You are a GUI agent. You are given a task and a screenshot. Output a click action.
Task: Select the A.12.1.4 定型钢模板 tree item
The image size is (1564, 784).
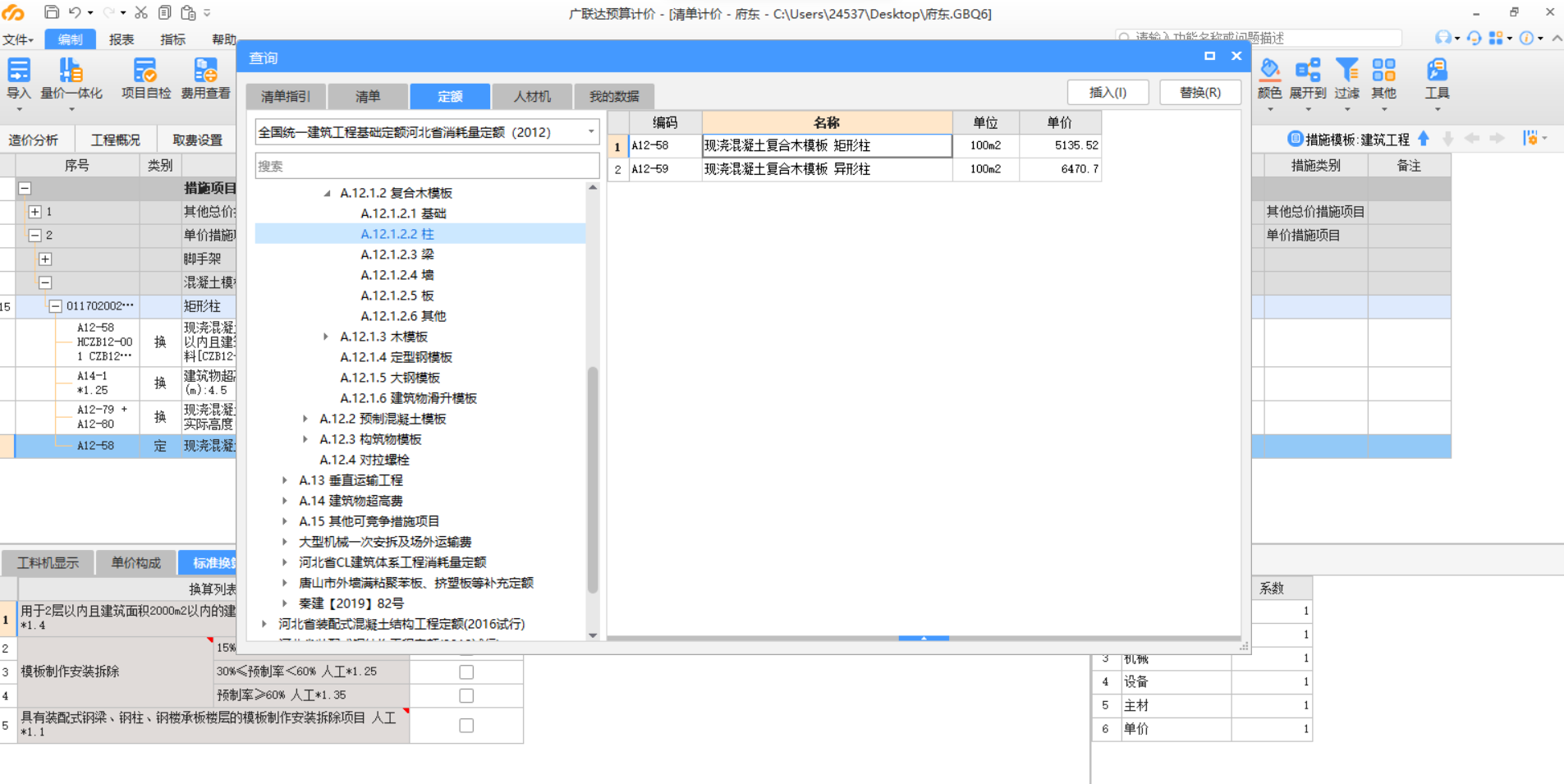pos(397,357)
